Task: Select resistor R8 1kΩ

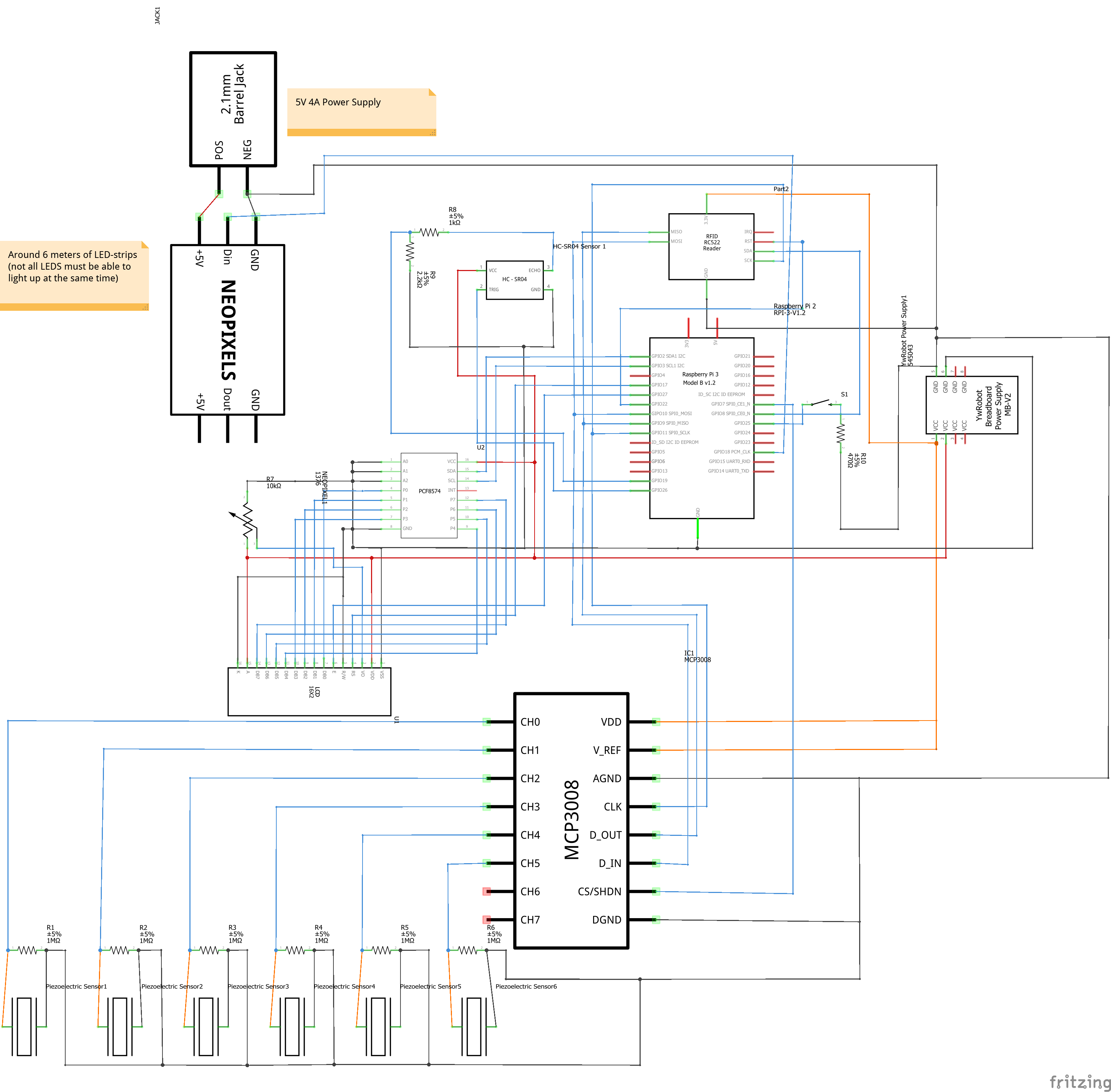Action: pos(429,232)
